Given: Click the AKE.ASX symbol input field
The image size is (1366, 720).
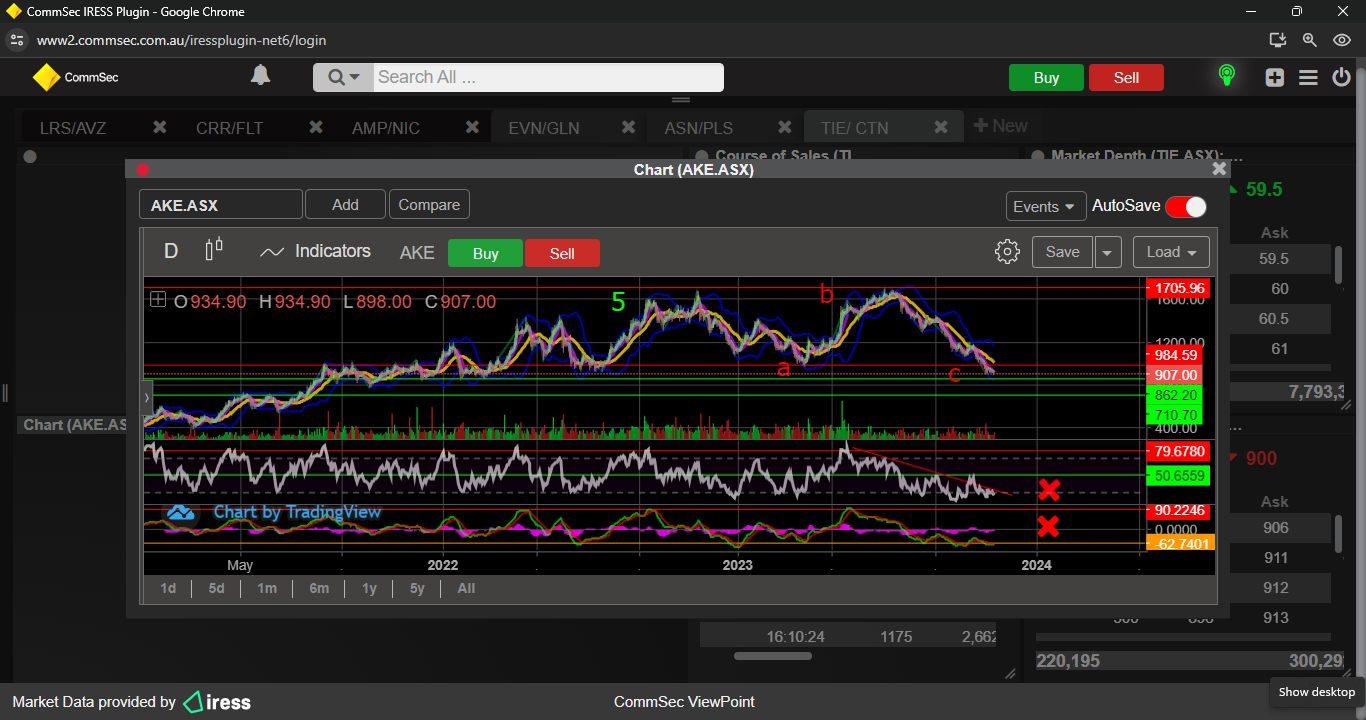Looking at the screenshot, I should (220, 205).
